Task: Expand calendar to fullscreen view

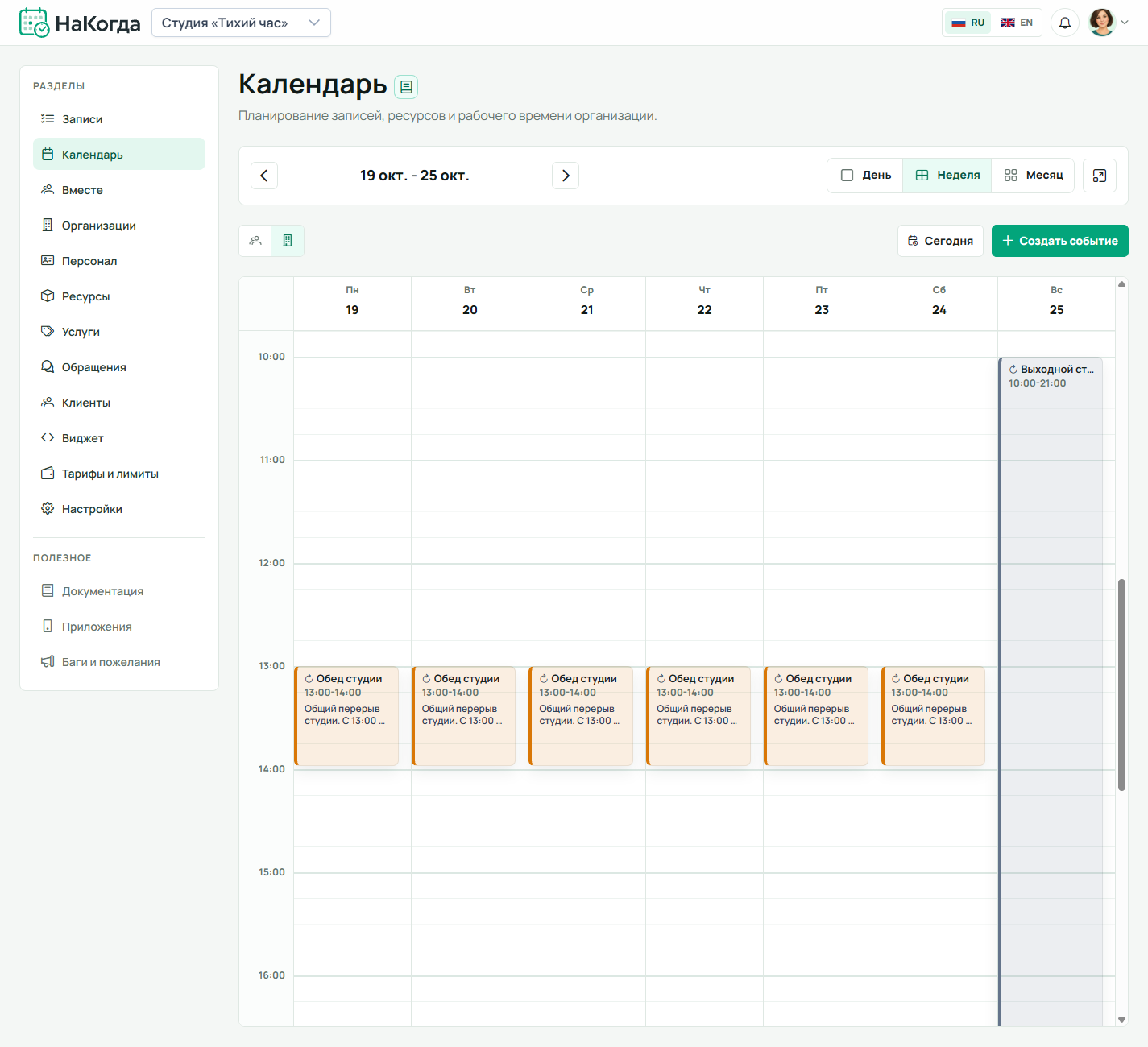Action: tap(1099, 176)
